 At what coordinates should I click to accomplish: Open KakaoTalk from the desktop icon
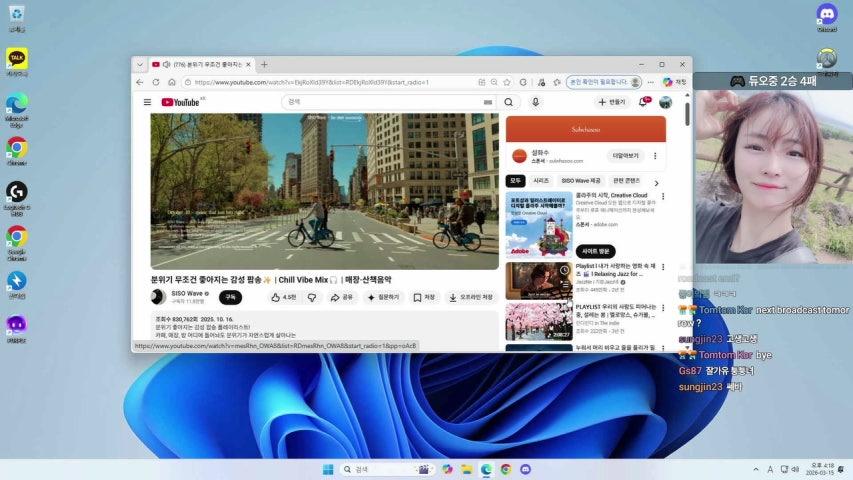point(16,58)
